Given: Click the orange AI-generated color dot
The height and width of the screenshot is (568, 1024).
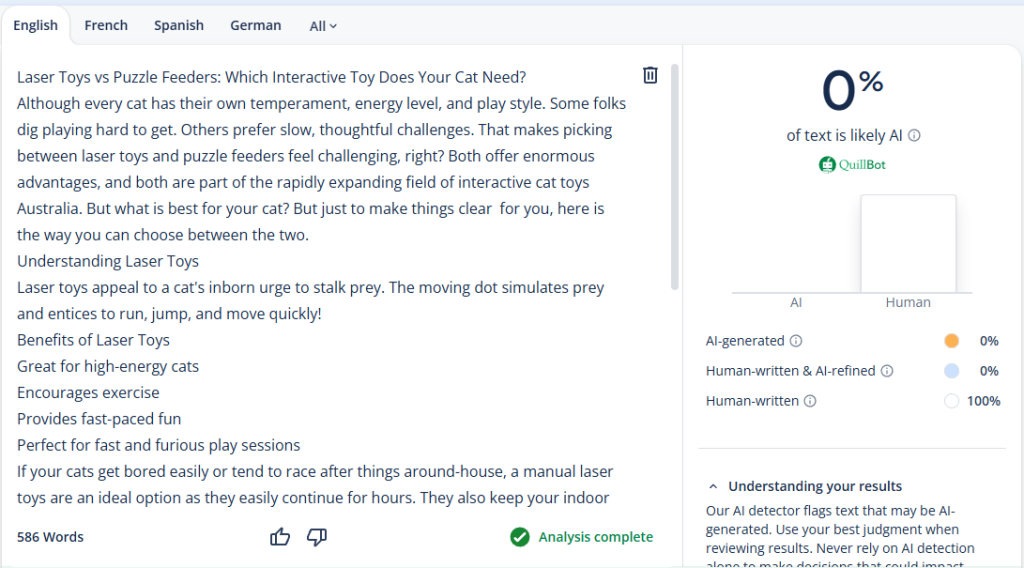Looking at the screenshot, I should 951,341.
